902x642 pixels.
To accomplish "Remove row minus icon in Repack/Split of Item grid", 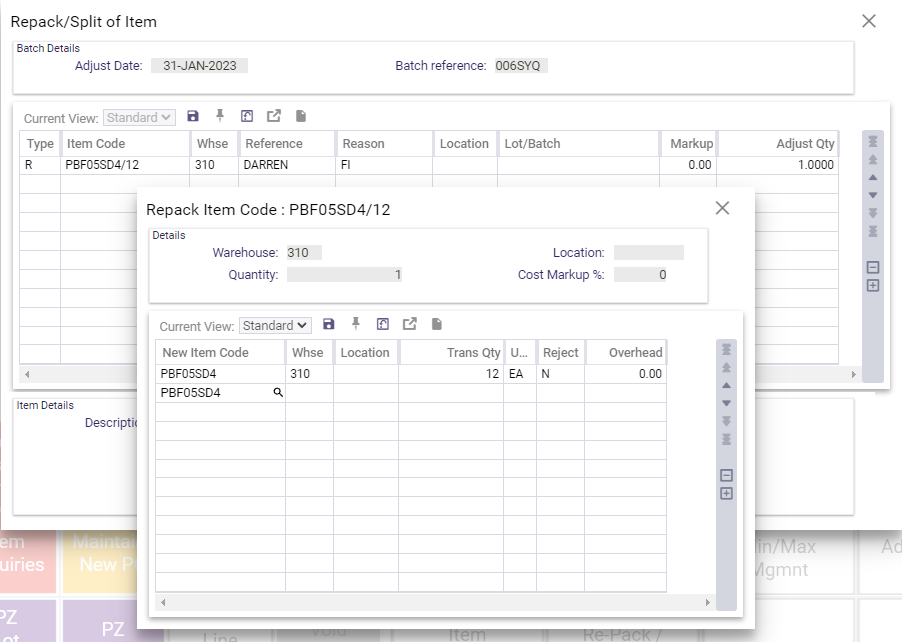I will [873, 268].
